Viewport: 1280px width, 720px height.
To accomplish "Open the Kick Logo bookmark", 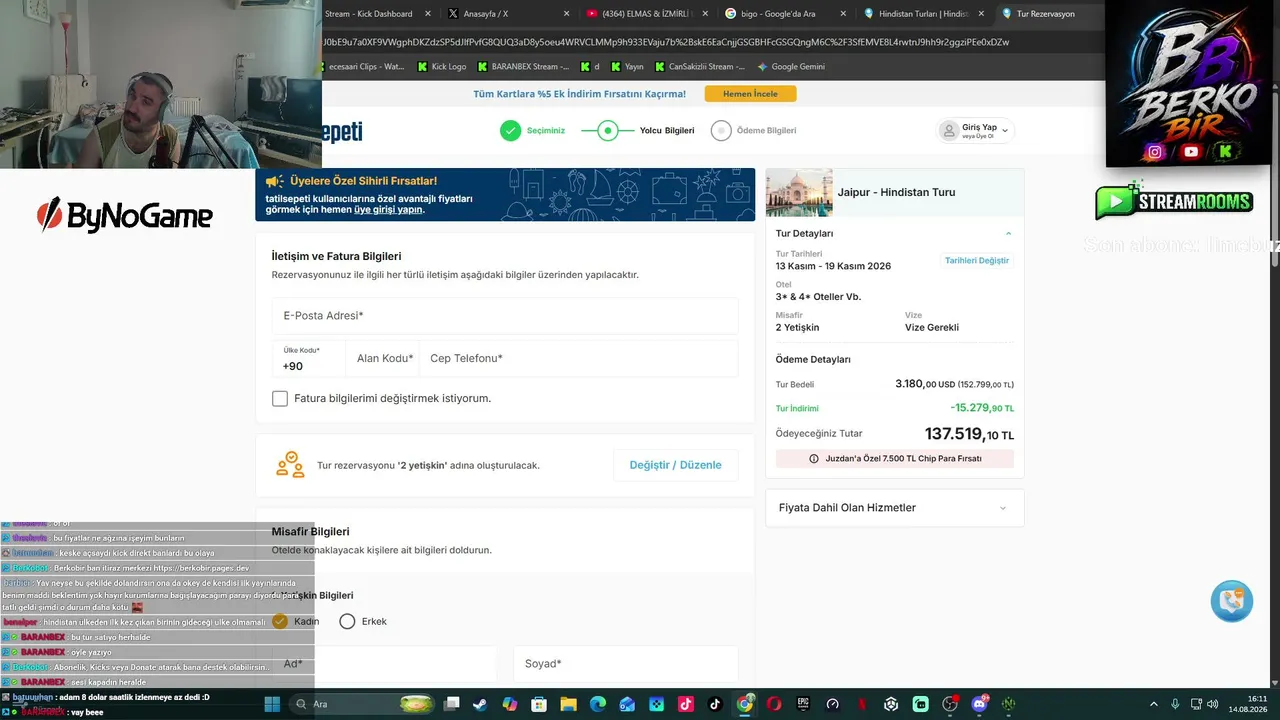I will (x=442, y=67).
